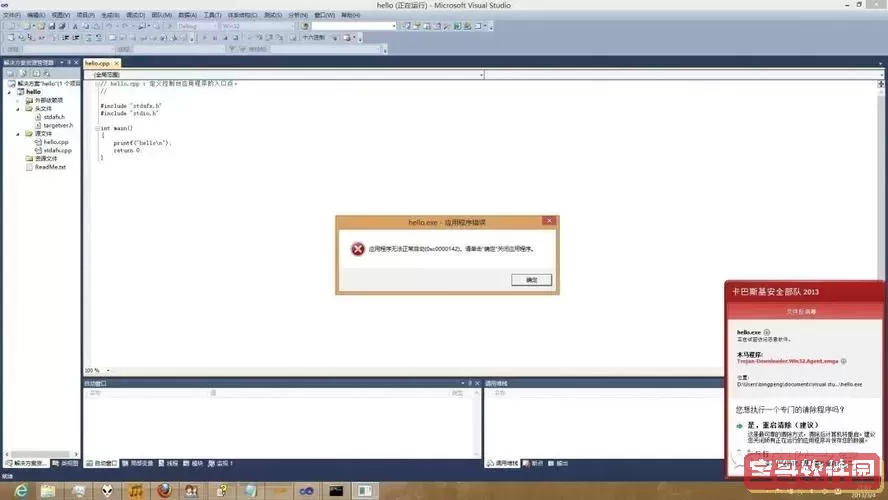Select stdafx.cpp in Solution Explorer
This screenshot has height=500, width=888.
click(x=57, y=151)
